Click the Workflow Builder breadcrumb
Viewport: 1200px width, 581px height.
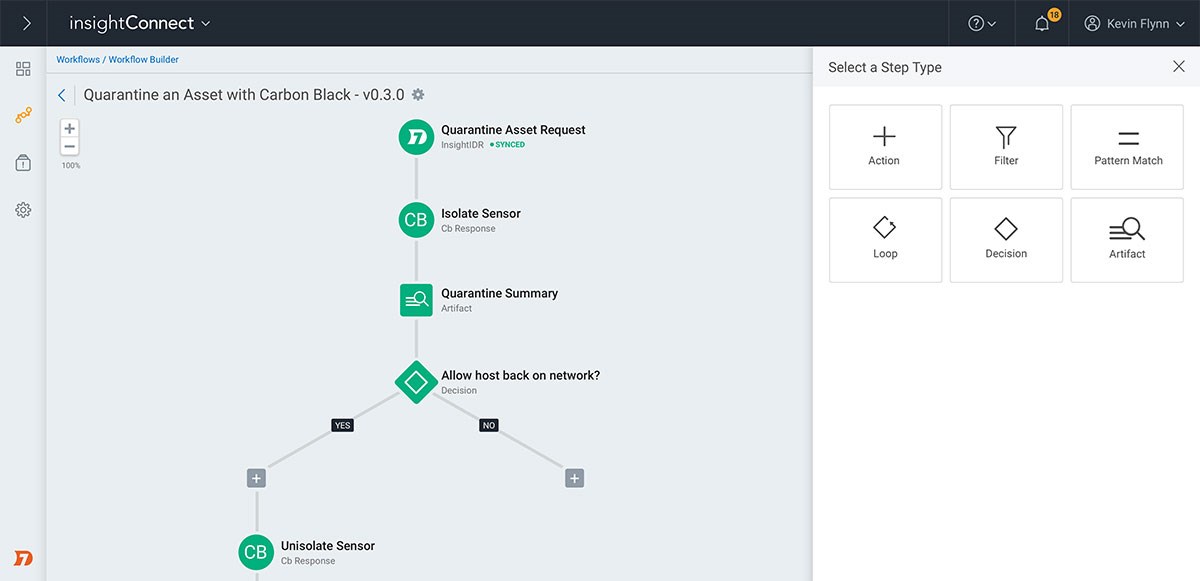144,60
